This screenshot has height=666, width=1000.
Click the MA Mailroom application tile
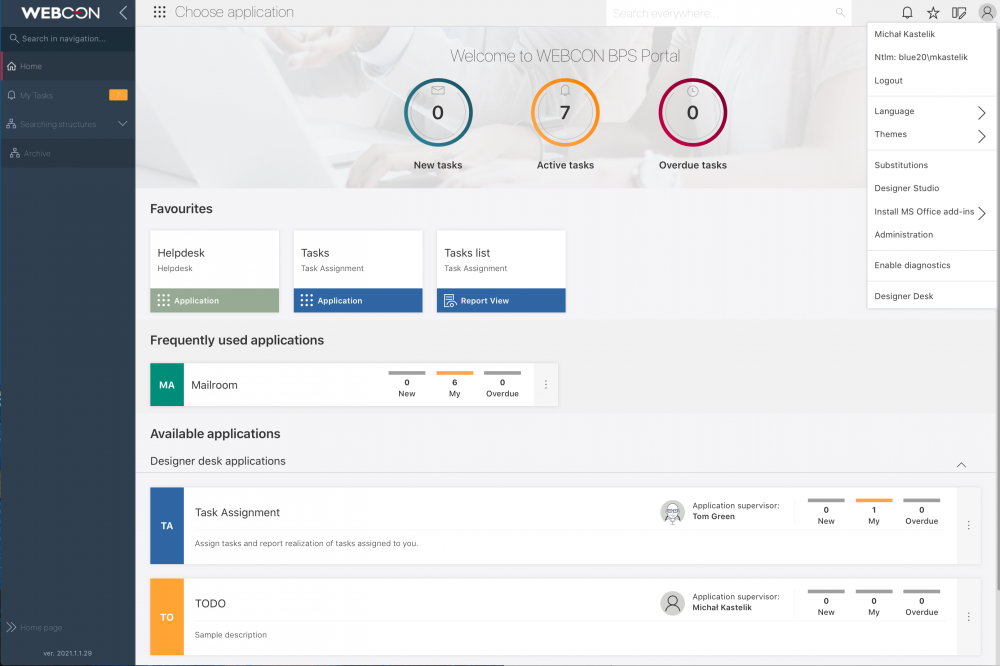point(167,385)
